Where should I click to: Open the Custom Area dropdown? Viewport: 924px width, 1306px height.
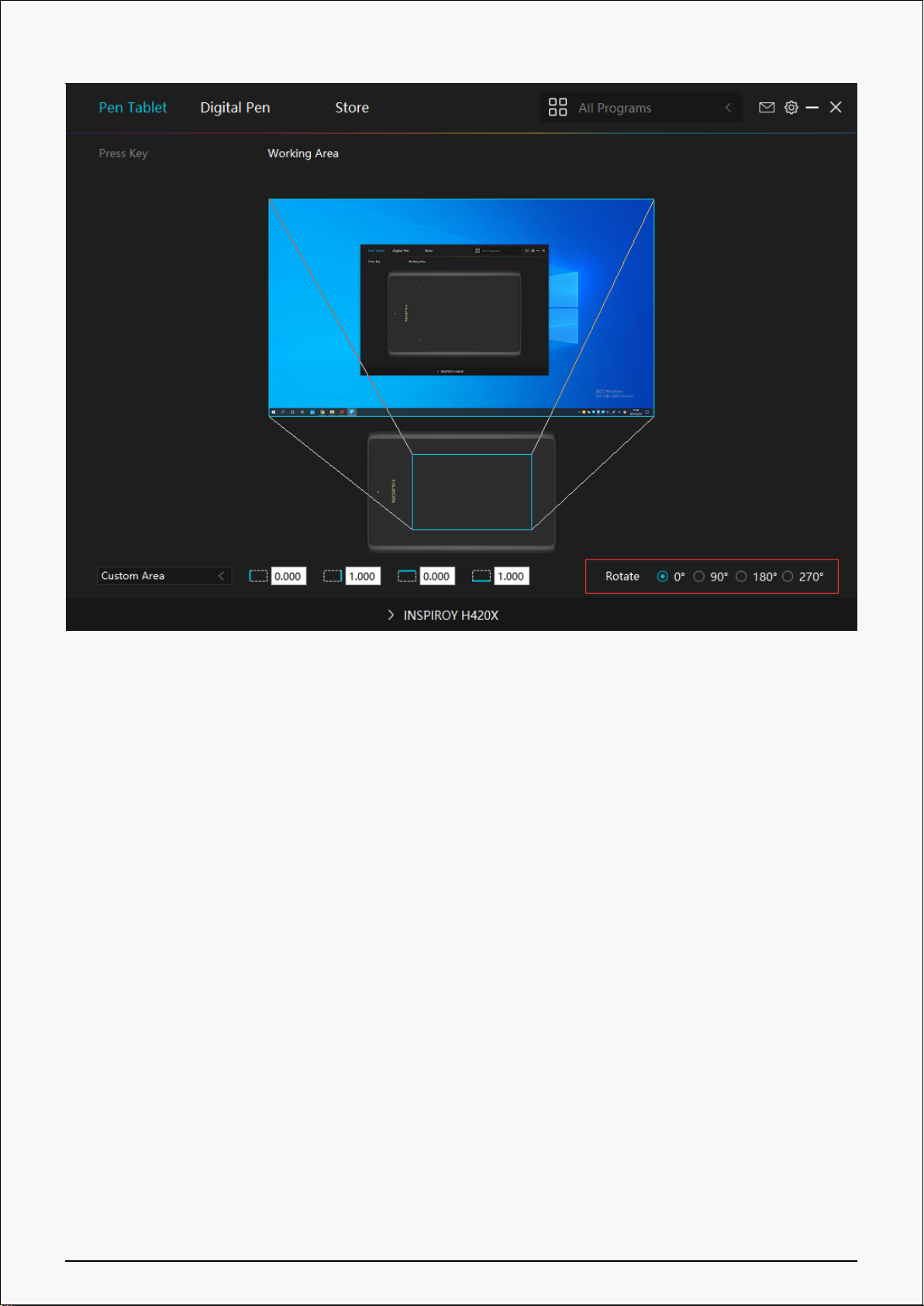coord(164,576)
